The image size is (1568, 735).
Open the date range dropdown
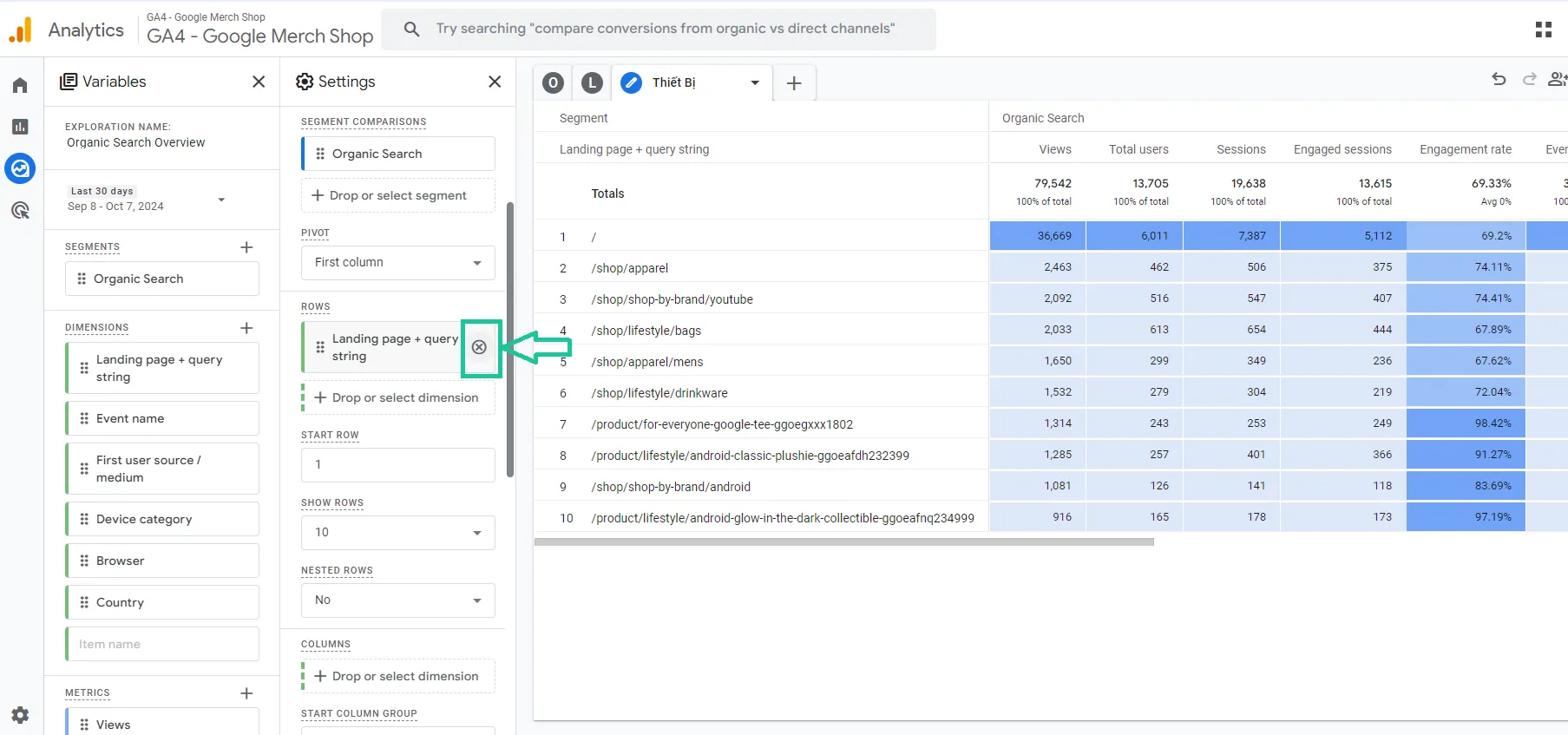tap(221, 200)
